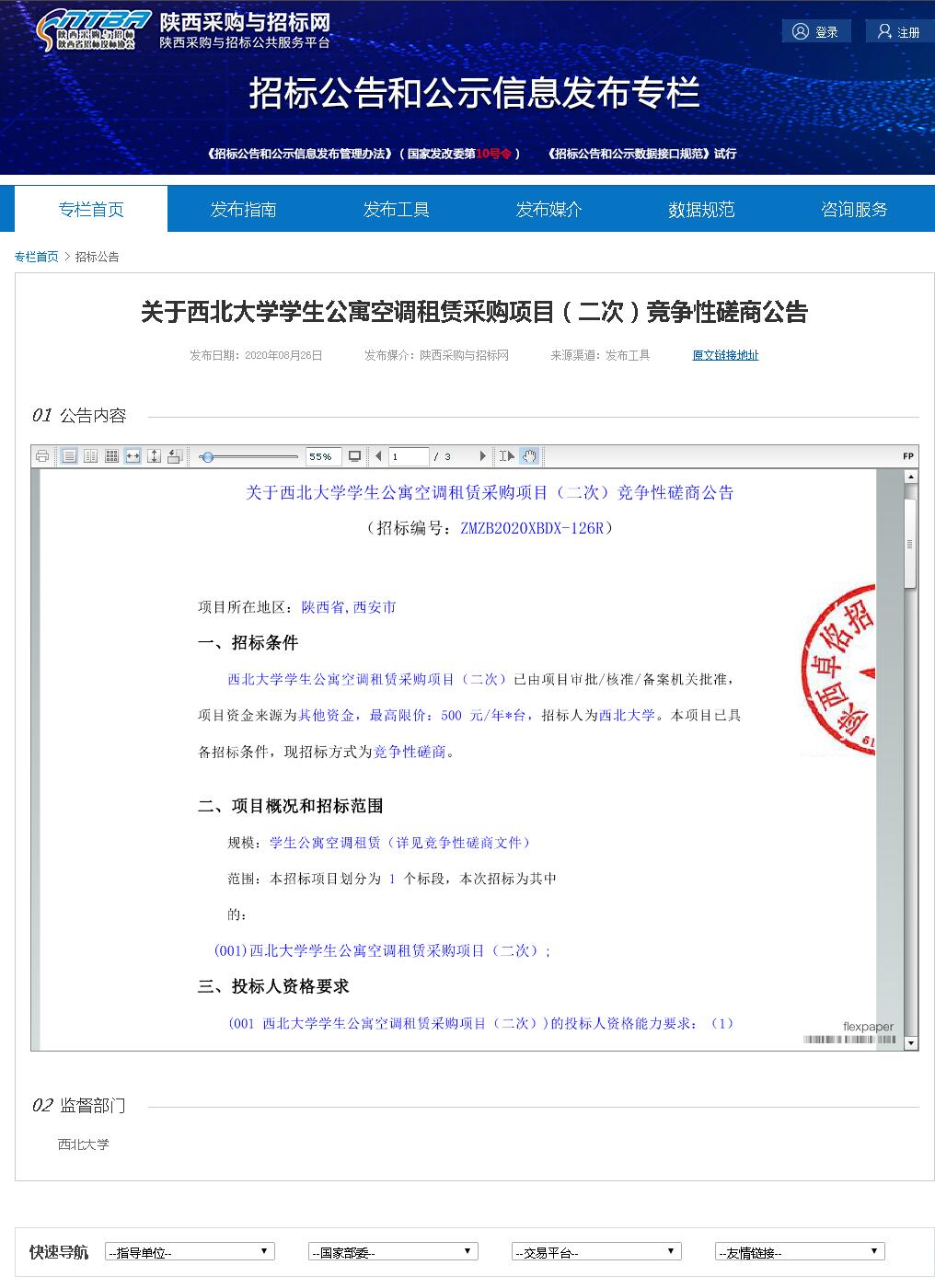The height and width of the screenshot is (1288, 935).
Task: Click the rotate page icon
Action: coord(175,456)
